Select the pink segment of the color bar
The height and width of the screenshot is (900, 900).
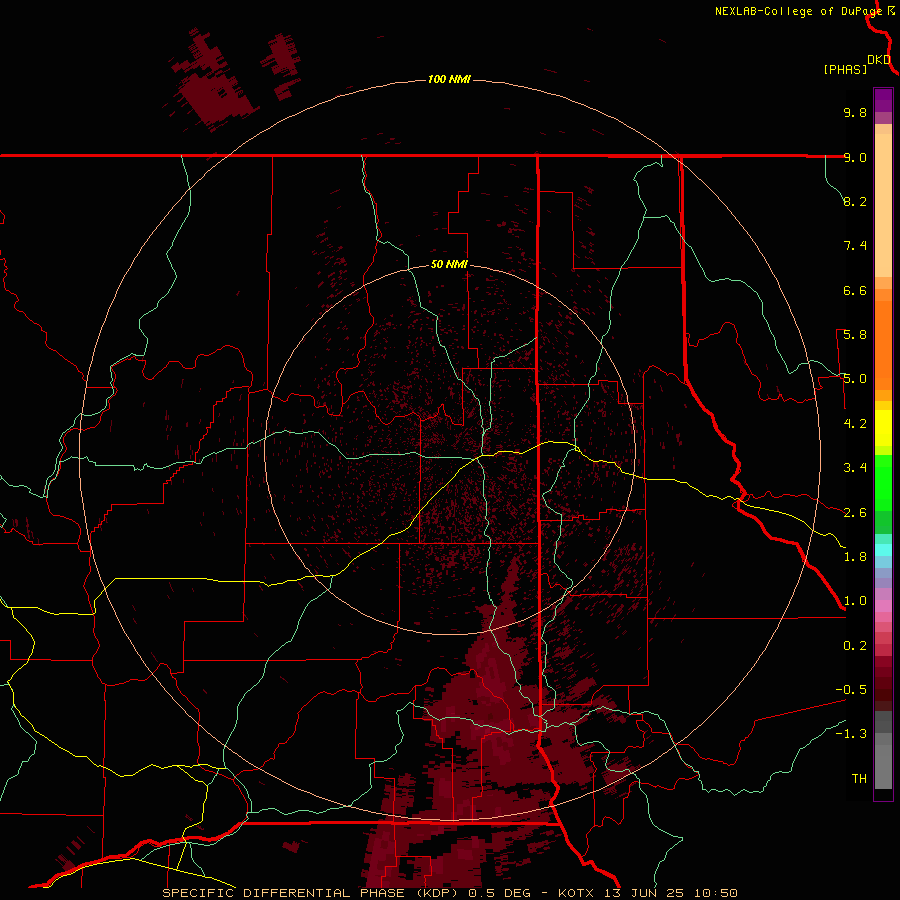883,606
